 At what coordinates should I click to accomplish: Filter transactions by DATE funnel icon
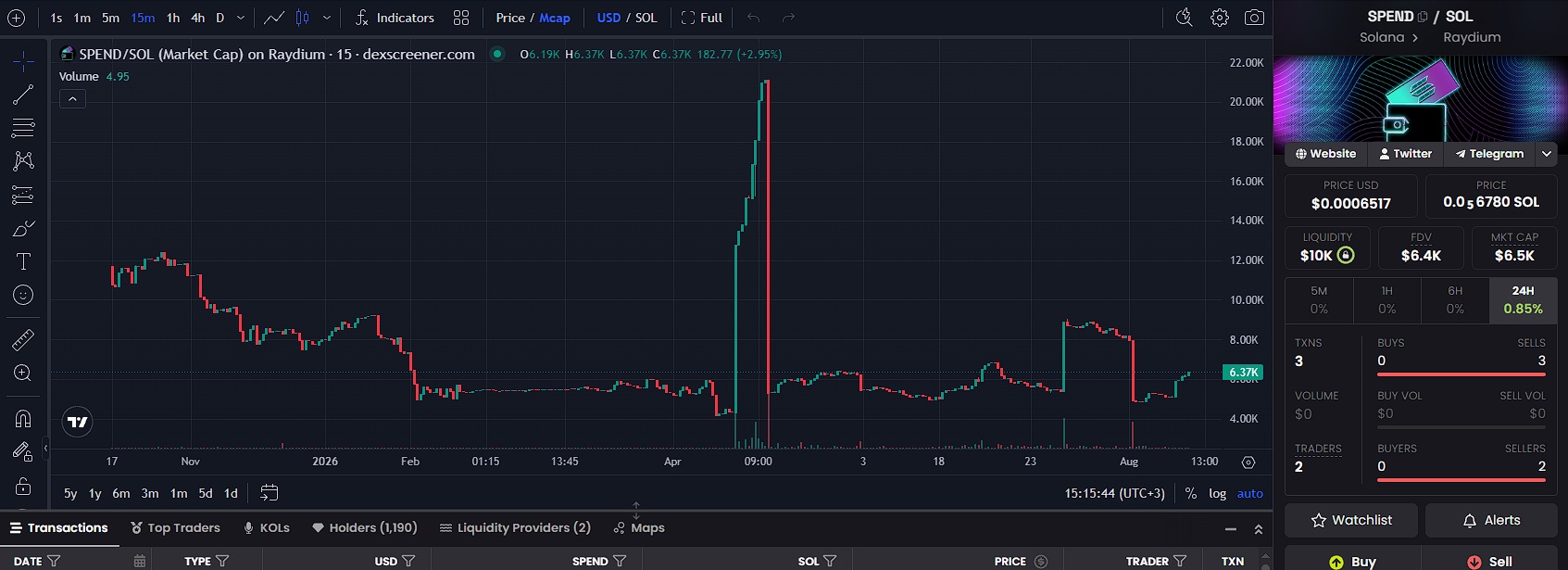[x=54, y=561]
